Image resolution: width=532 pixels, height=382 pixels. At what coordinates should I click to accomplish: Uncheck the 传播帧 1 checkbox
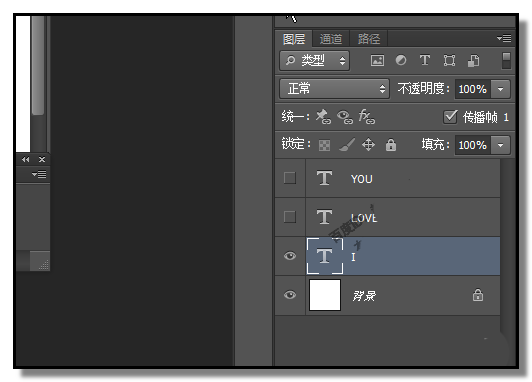450,117
